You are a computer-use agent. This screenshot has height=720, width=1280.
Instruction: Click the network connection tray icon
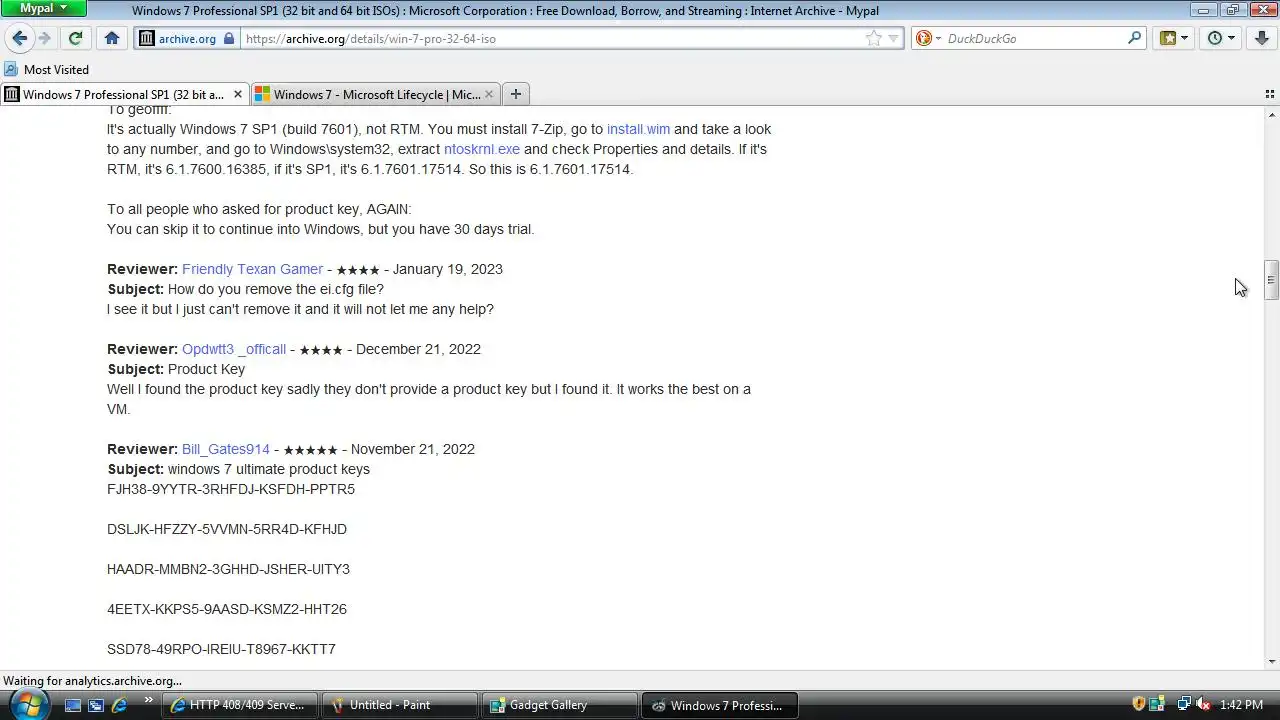[1184, 705]
